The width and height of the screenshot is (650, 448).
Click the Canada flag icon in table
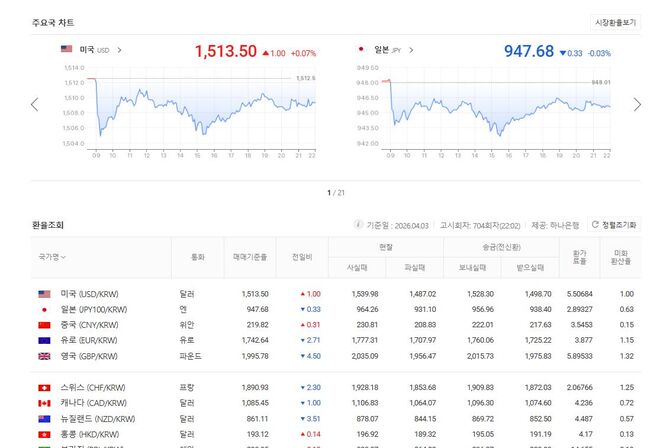coord(44,402)
